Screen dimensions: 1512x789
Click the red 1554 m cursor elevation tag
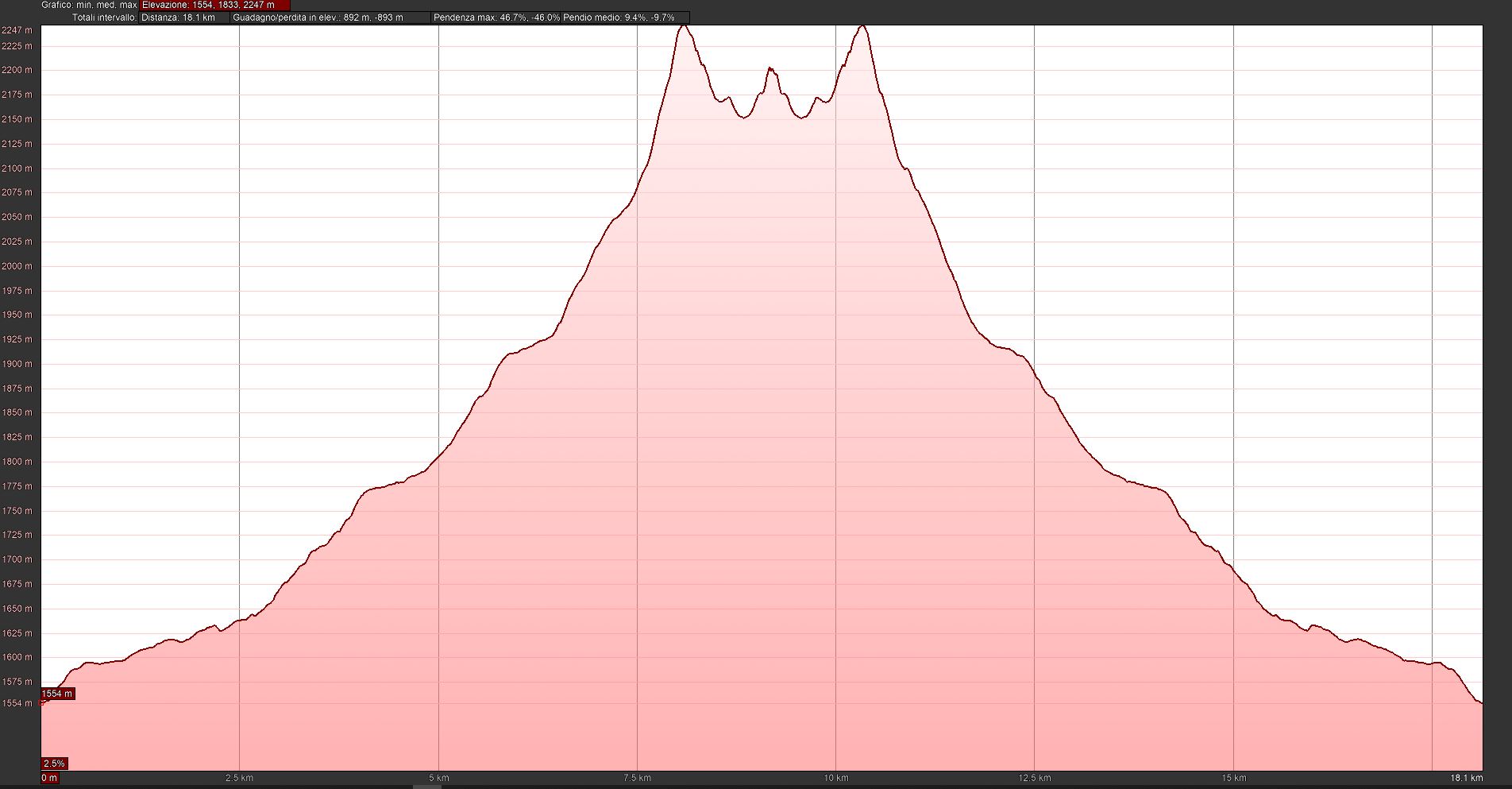coord(57,694)
